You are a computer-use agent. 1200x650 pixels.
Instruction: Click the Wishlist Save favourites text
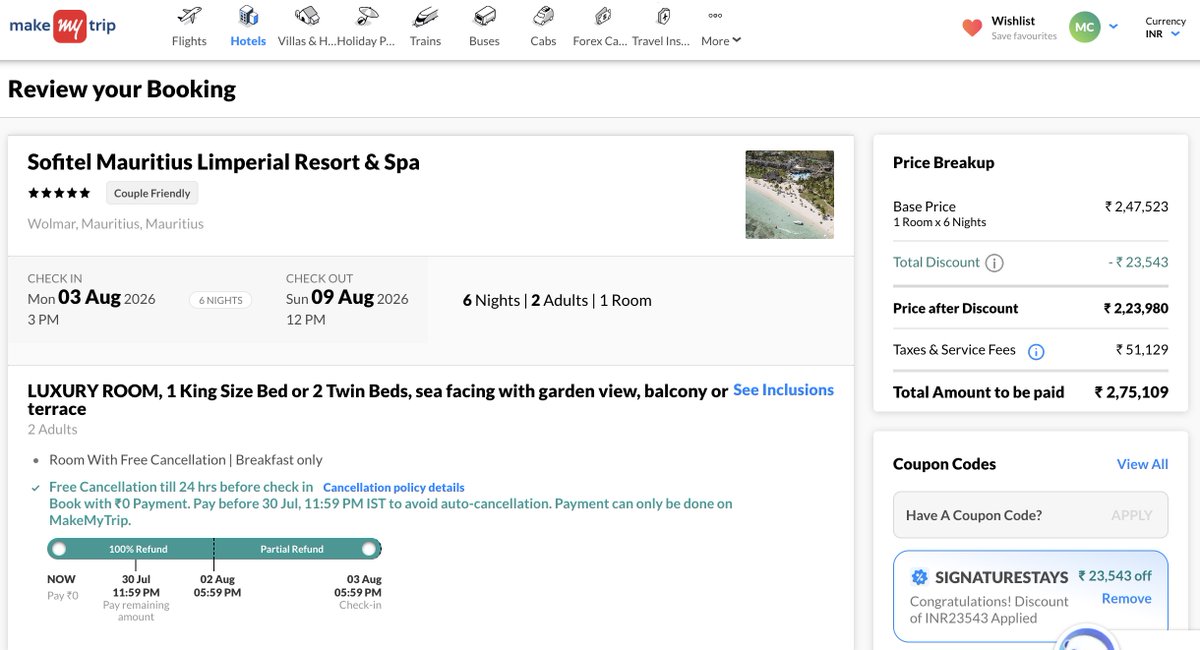point(1024,36)
